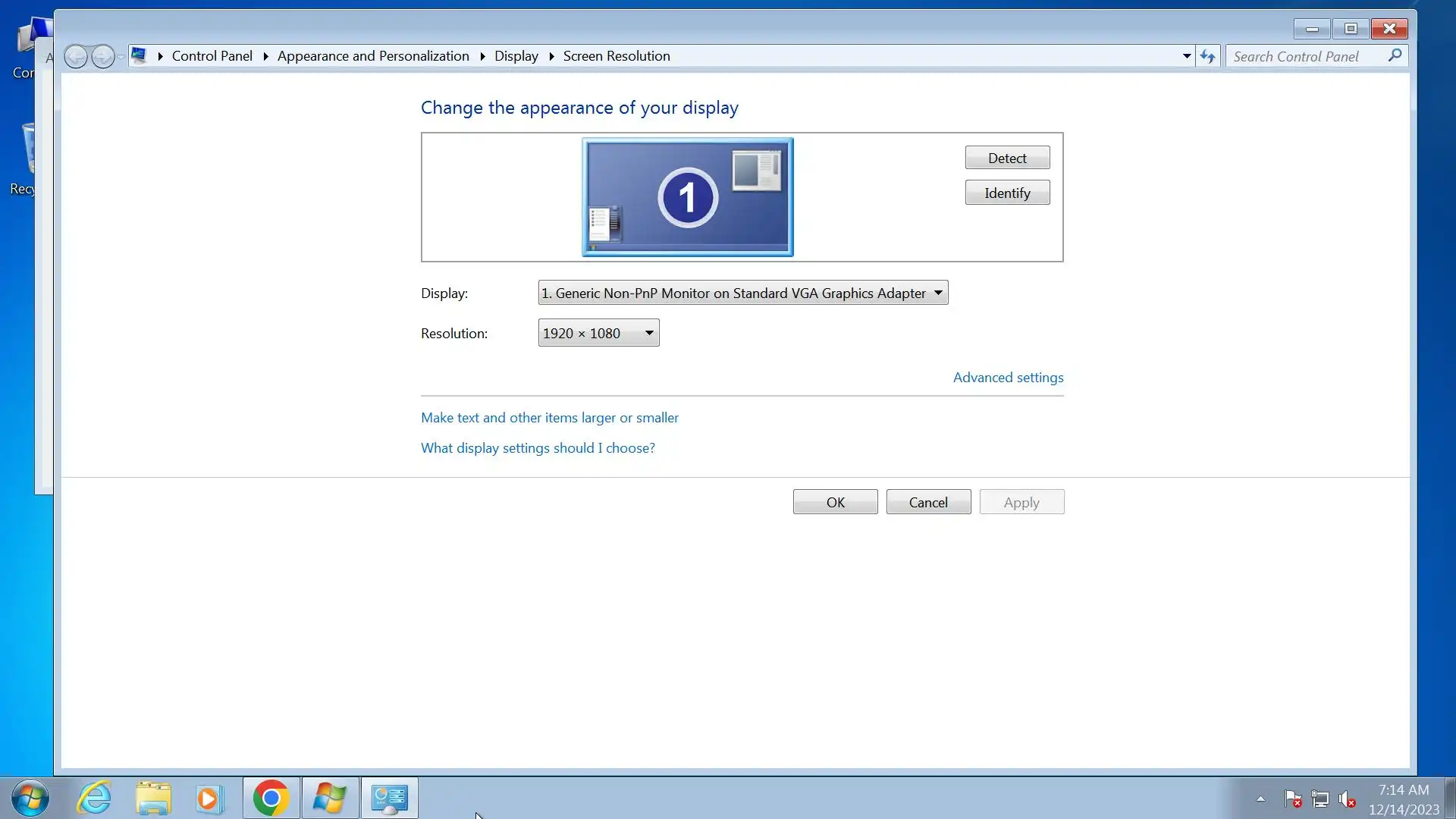Open Internet Explorer from taskbar
This screenshot has width=1456, height=819.
(95, 798)
